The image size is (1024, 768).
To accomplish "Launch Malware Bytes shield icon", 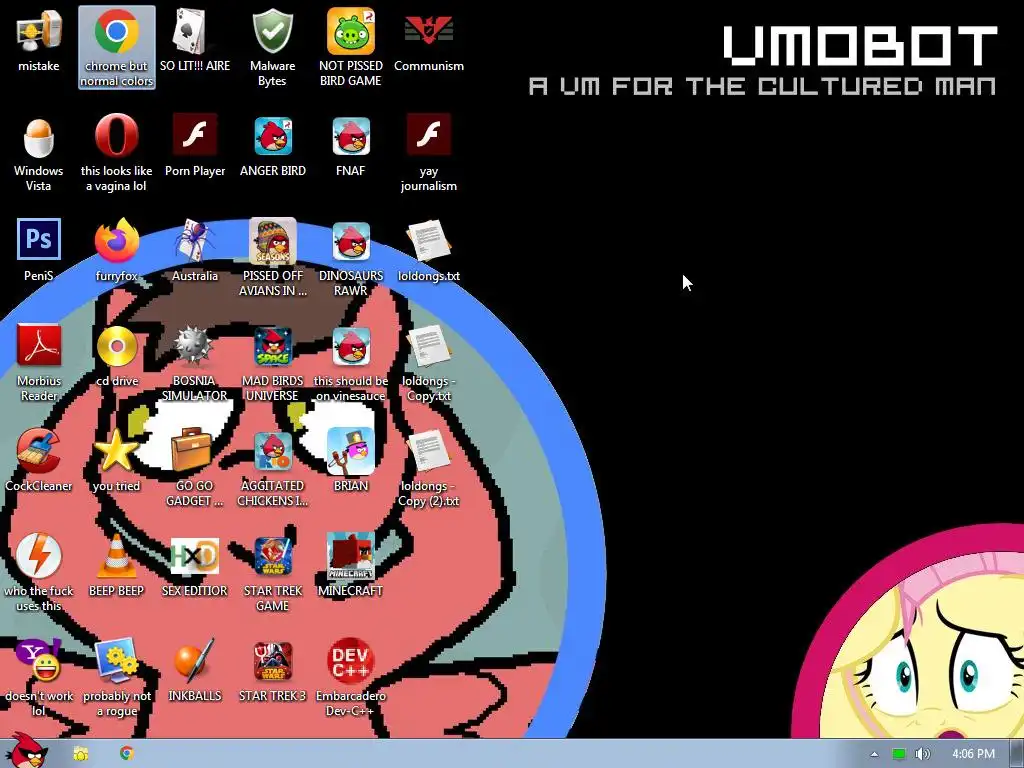I will click(x=272, y=48).
